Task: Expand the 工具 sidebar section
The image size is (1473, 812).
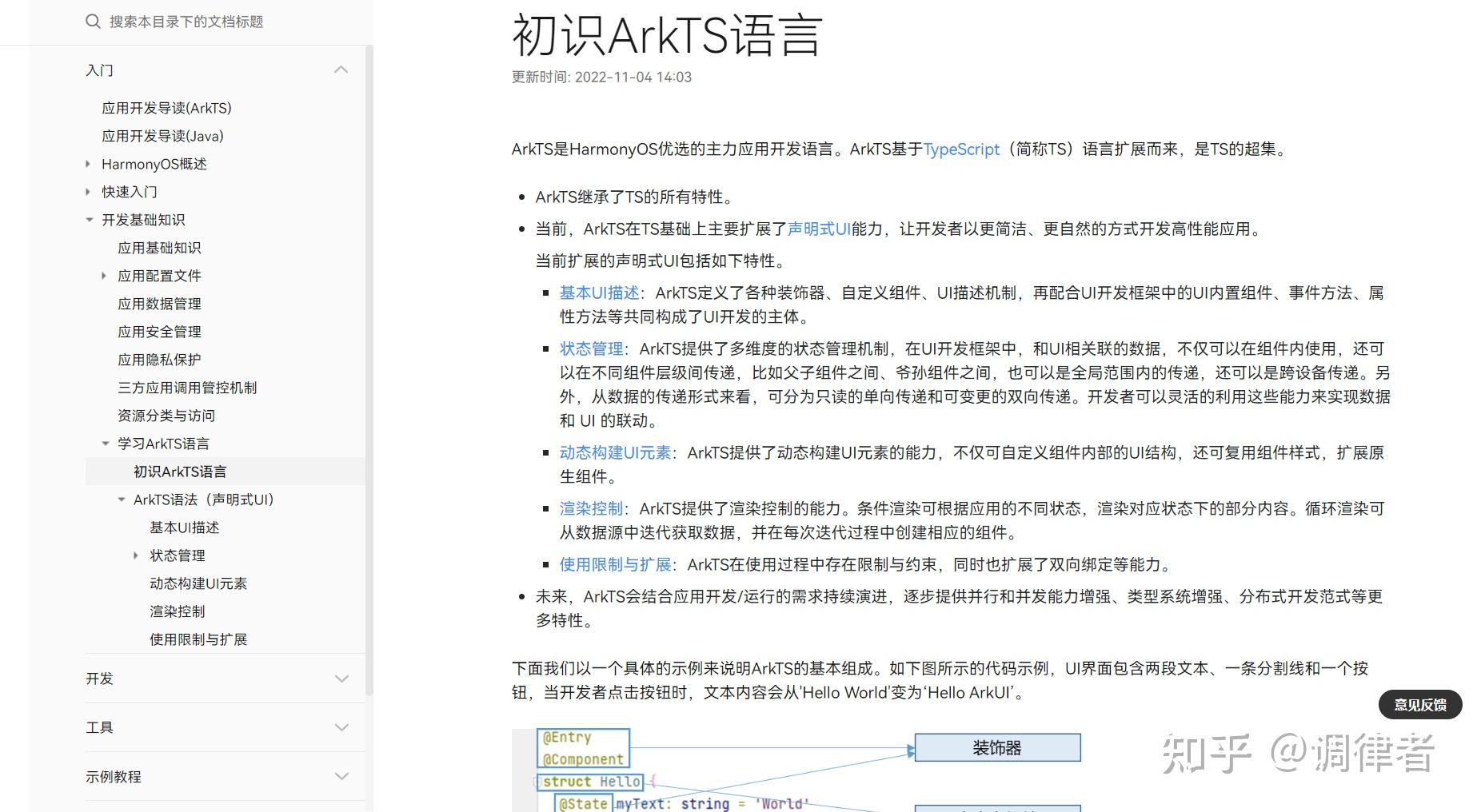Action: pyautogui.click(x=341, y=727)
